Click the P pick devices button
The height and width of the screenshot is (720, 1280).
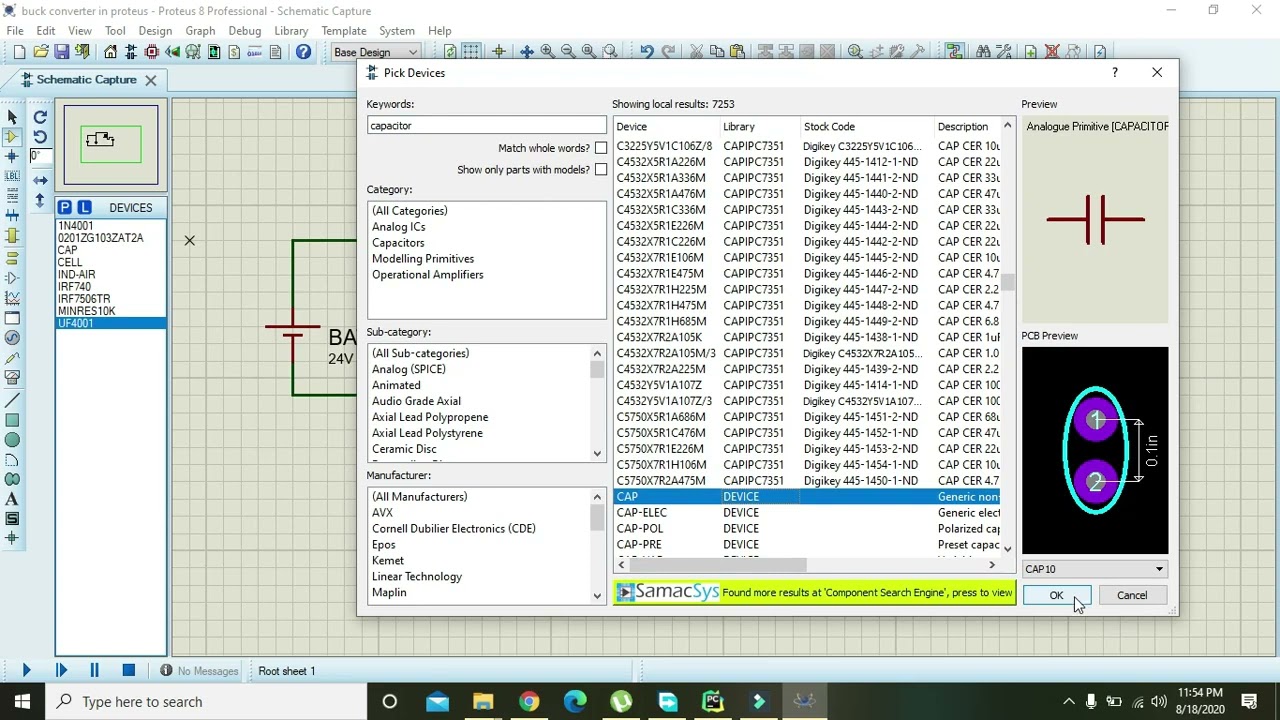tap(65, 207)
